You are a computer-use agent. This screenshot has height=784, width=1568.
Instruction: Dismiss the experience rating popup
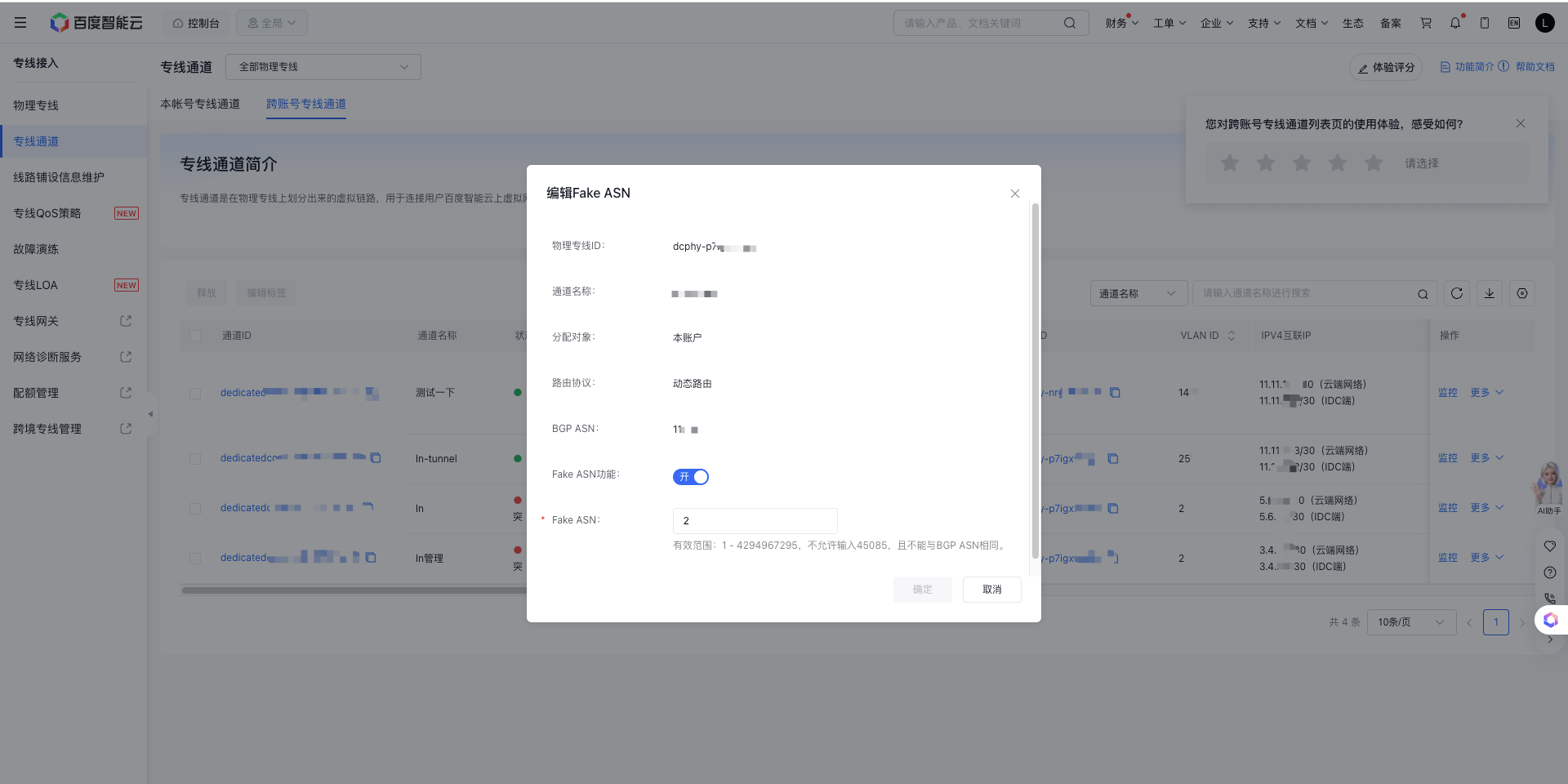(1521, 123)
